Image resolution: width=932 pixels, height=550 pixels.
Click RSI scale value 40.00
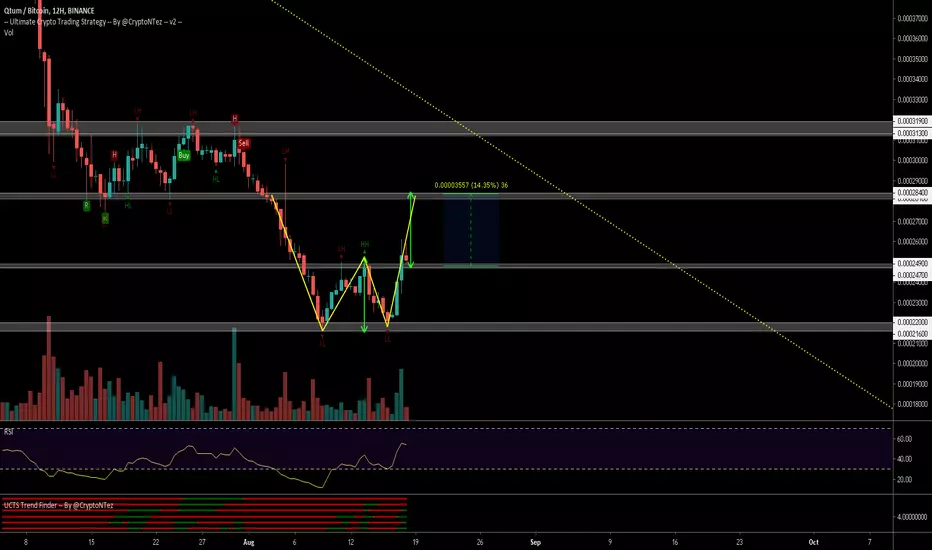(904, 459)
